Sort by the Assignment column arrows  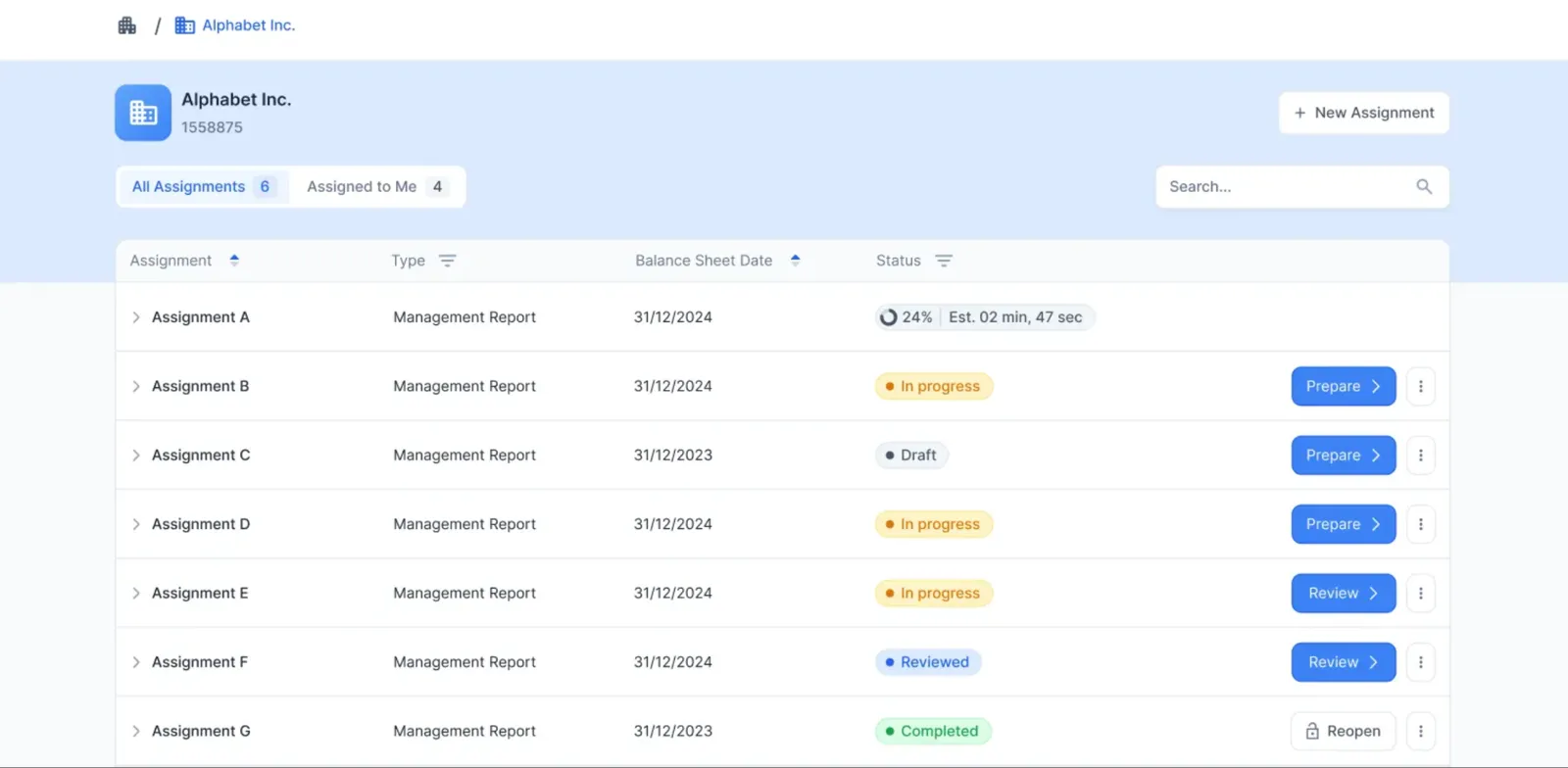point(234,261)
